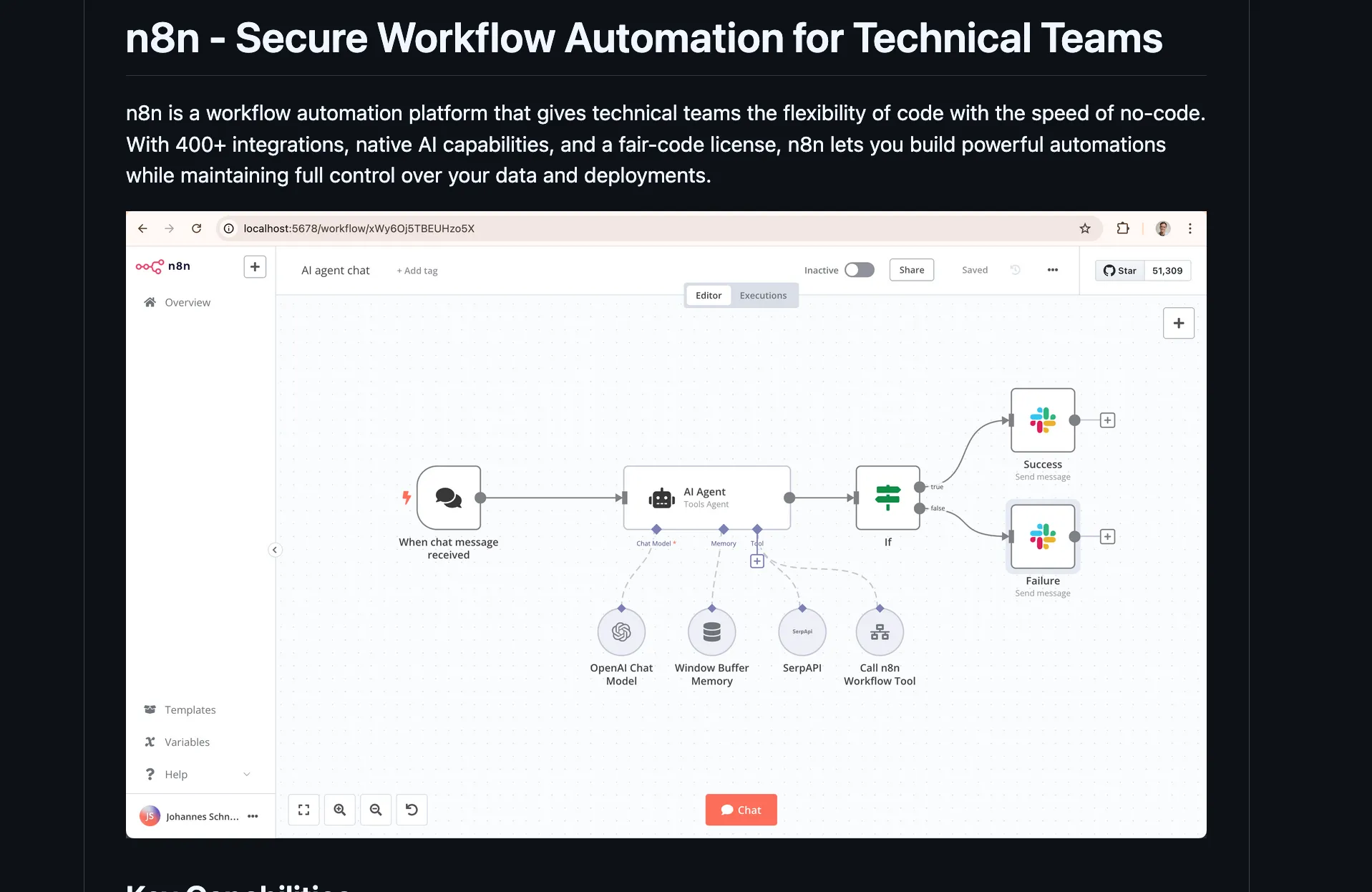The width and height of the screenshot is (1372, 892).
Task: Click the plus after the Success node
Action: [1107, 420]
